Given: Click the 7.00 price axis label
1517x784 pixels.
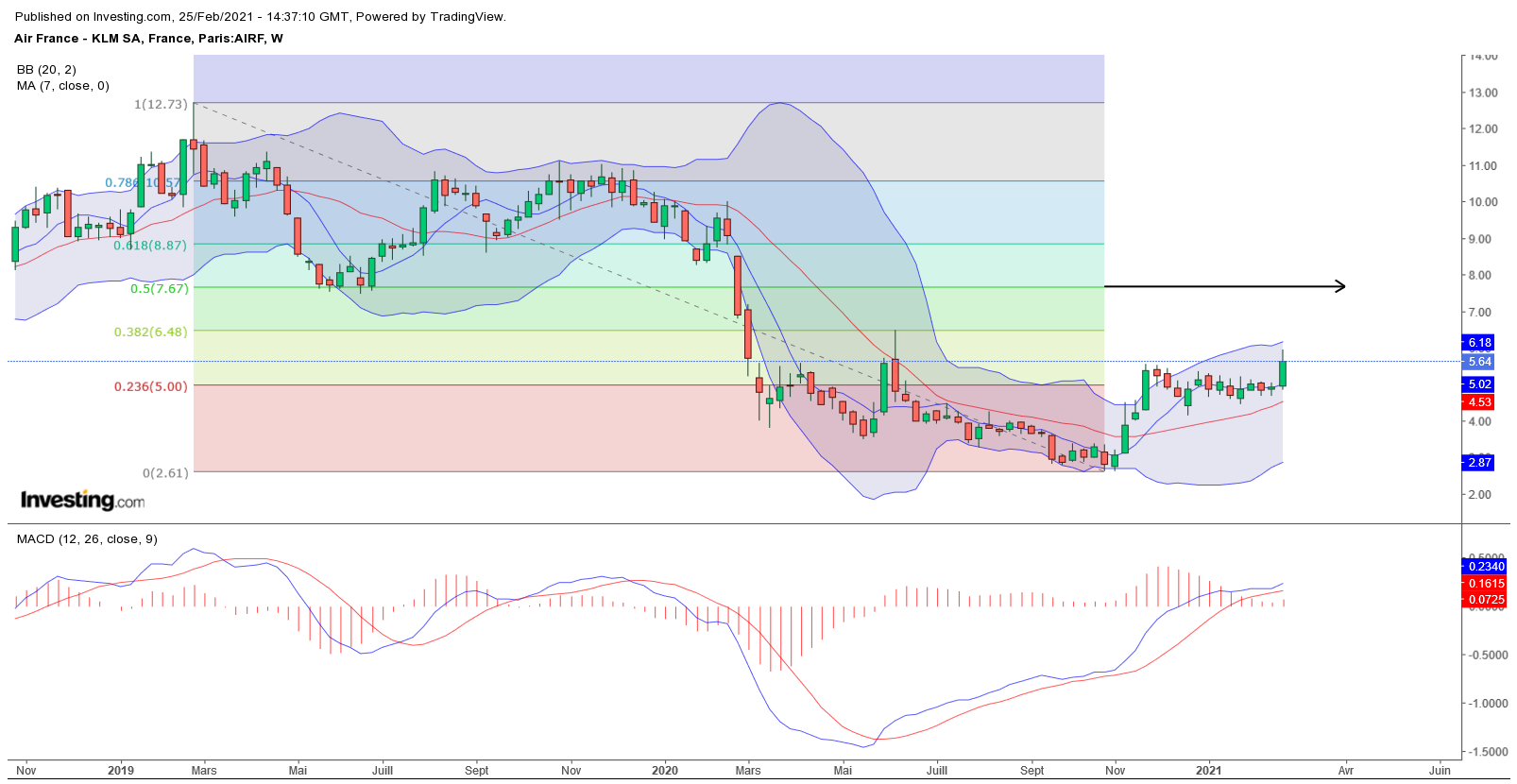Looking at the screenshot, I should [x=1479, y=313].
